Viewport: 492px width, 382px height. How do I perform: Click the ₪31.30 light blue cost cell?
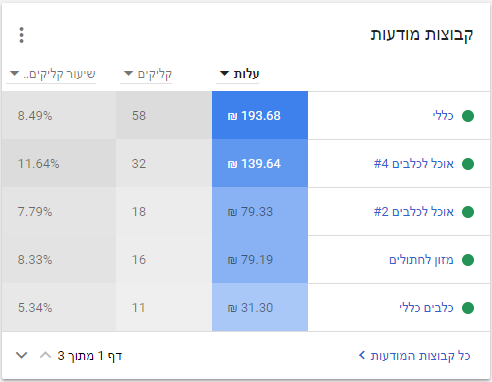(260, 307)
